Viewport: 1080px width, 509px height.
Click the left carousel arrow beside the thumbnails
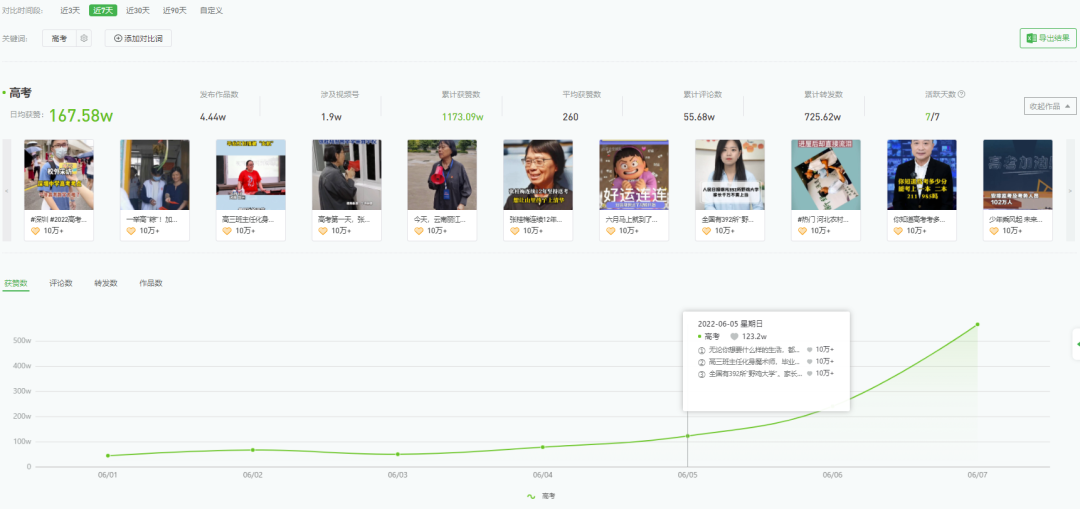click(x=7, y=190)
